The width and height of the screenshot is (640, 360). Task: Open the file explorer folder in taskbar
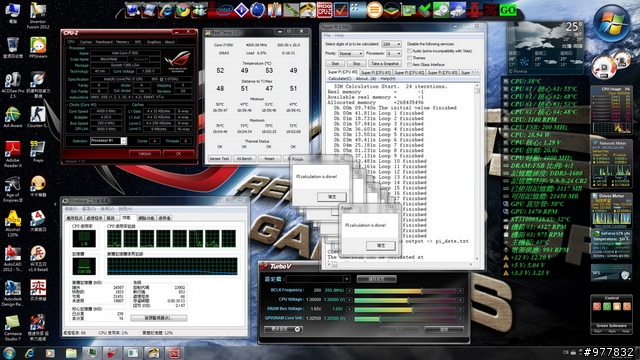click(71, 353)
